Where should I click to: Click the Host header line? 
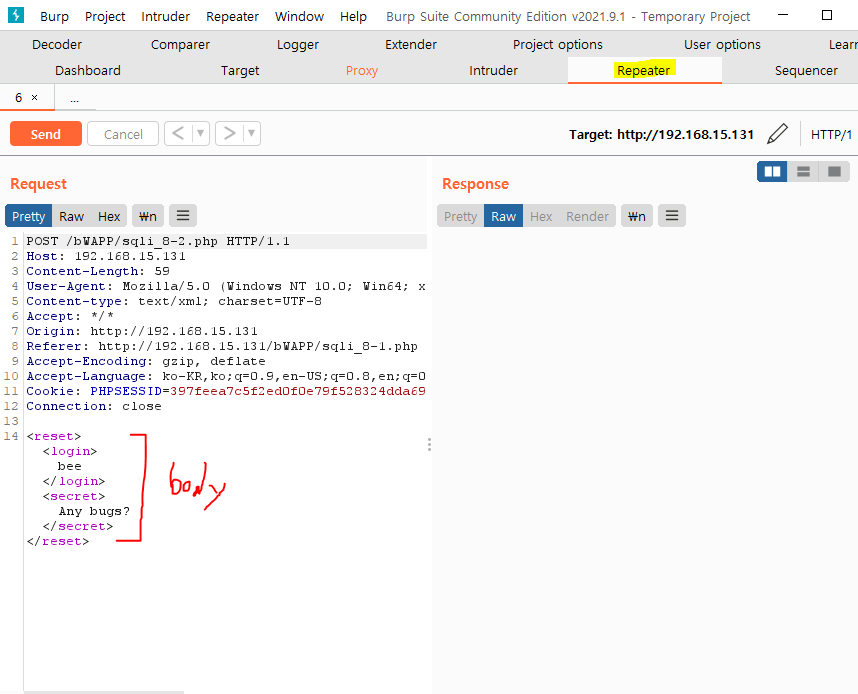(x=106, y=256)
